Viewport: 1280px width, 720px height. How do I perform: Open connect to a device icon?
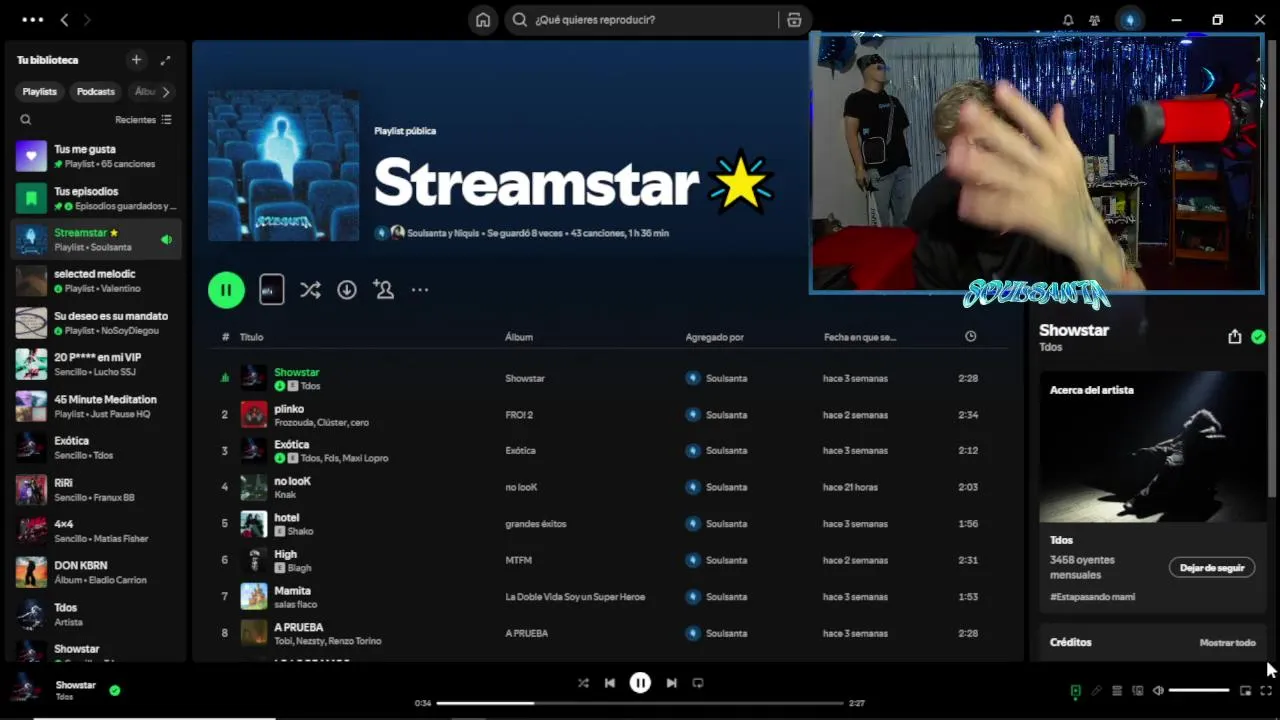point(1137,690)
